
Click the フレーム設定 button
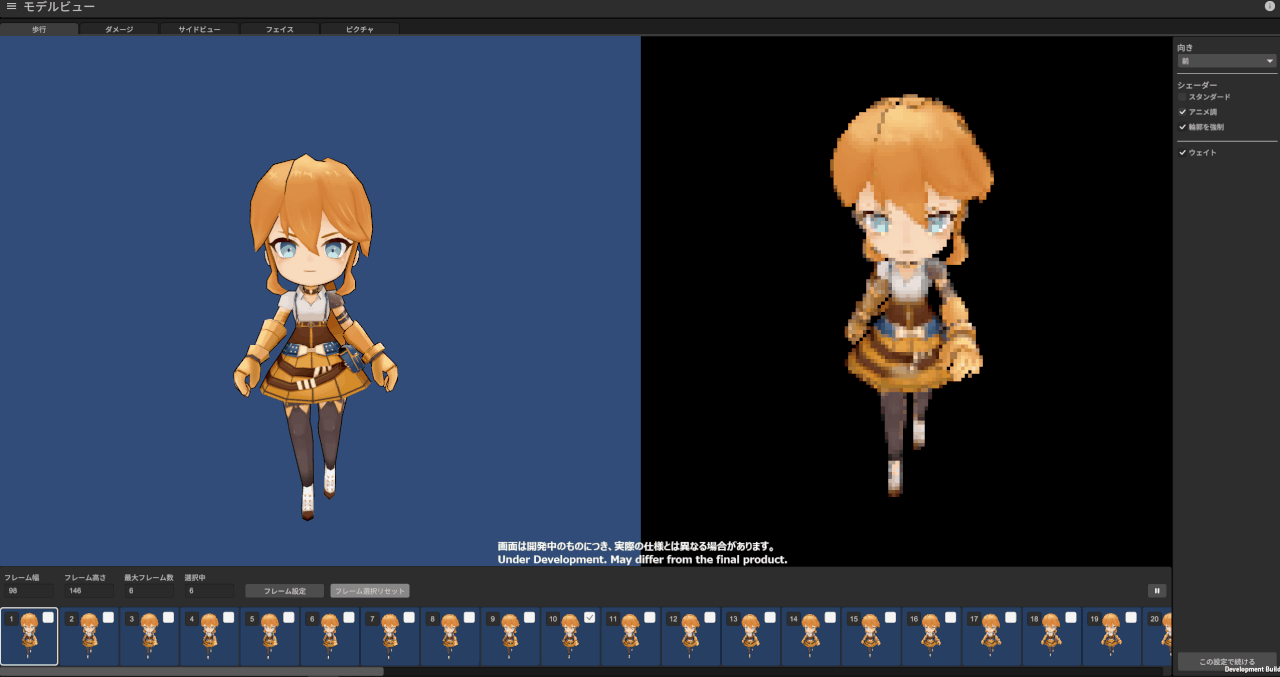(284, 590)
